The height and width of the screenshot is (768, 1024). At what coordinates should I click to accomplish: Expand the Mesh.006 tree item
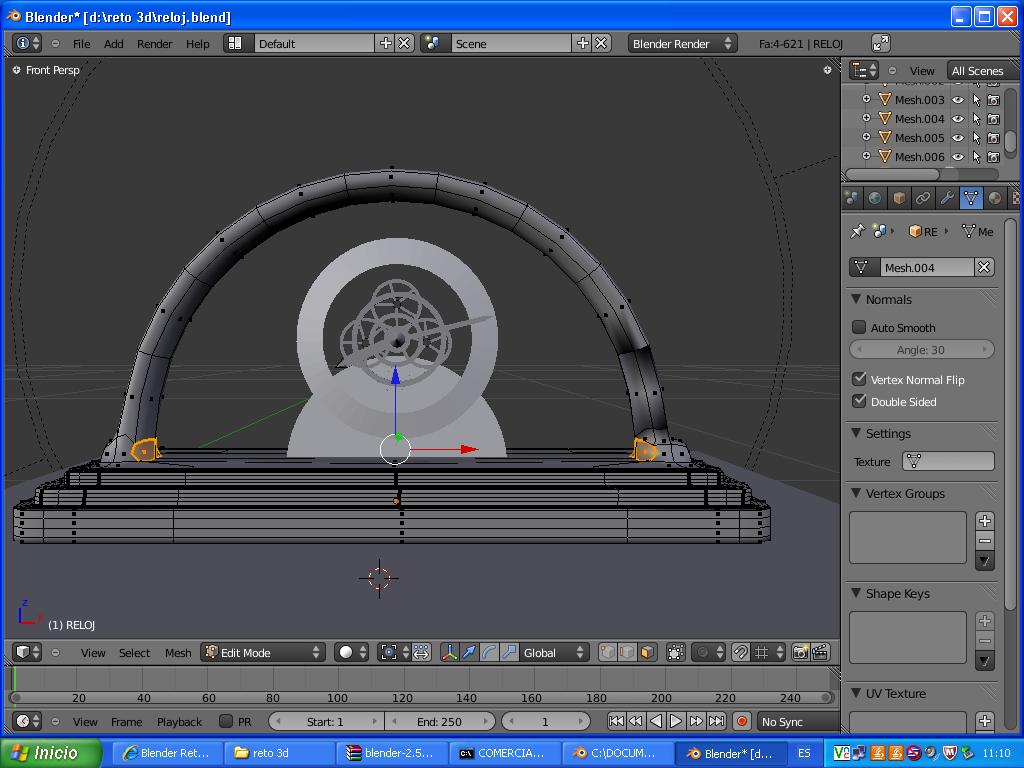[866, 156]
